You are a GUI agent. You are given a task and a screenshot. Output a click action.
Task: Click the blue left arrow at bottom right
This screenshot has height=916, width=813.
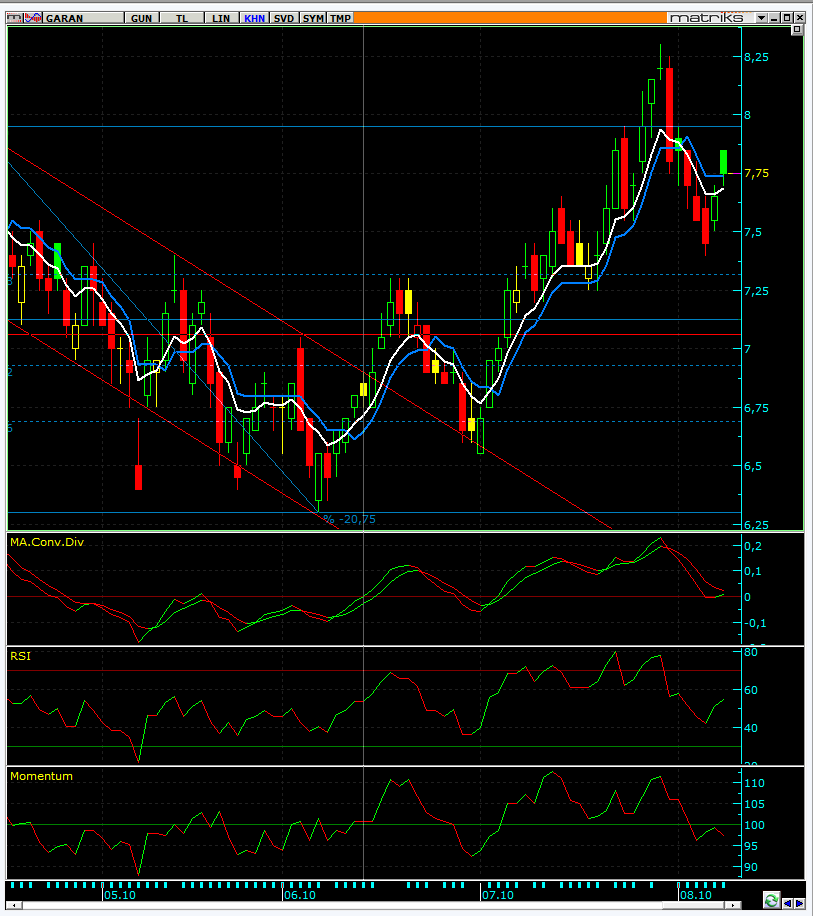[787, 901]
